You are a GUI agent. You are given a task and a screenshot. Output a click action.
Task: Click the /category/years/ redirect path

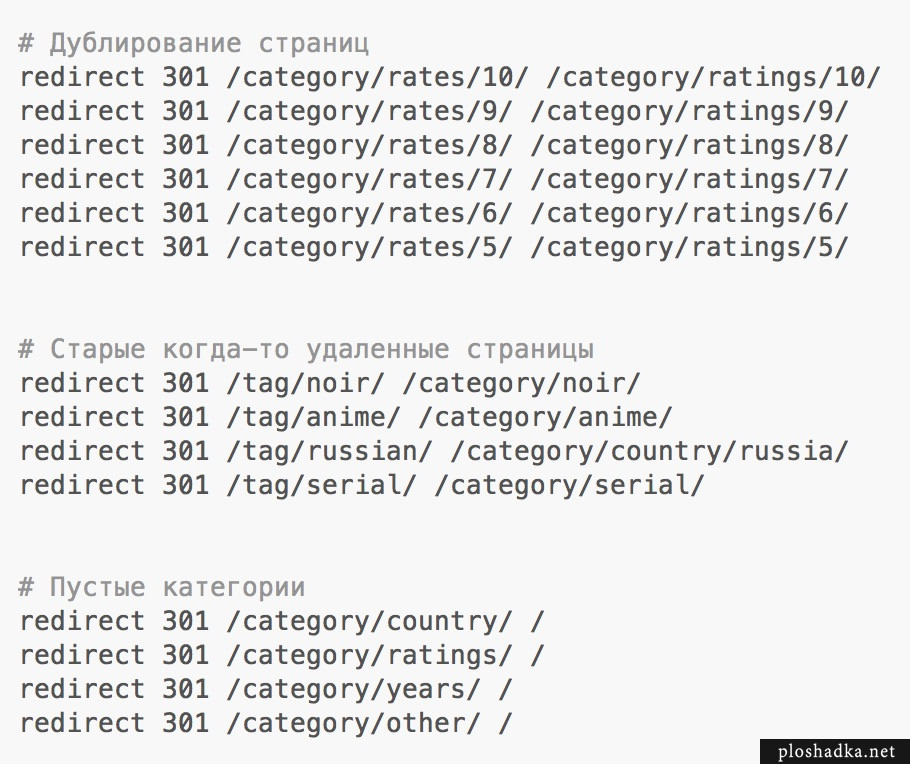pyautogui.click(x=353, y=690)
